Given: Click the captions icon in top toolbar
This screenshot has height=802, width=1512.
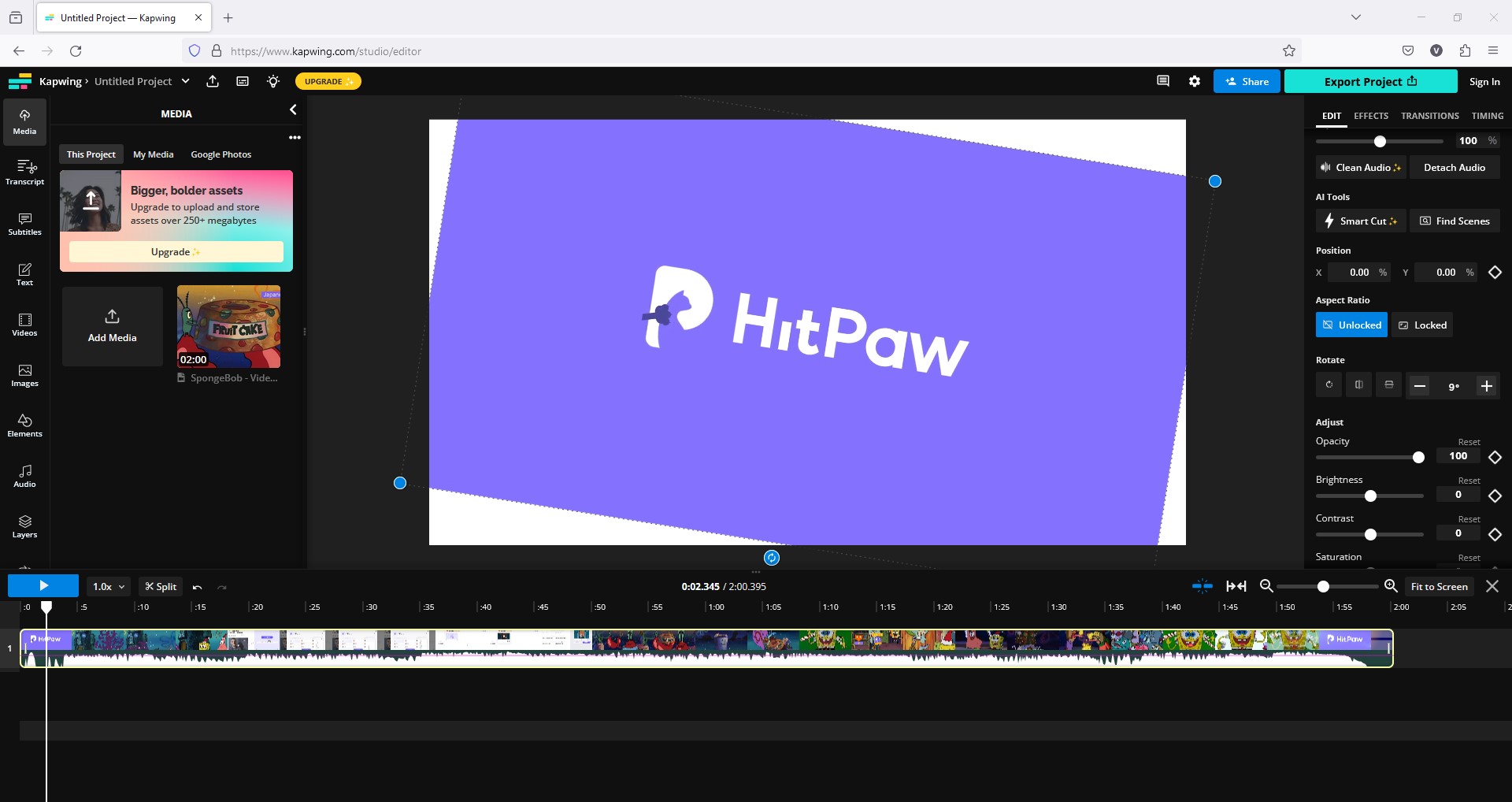Looking at the screenshot, I should (243, 81).
